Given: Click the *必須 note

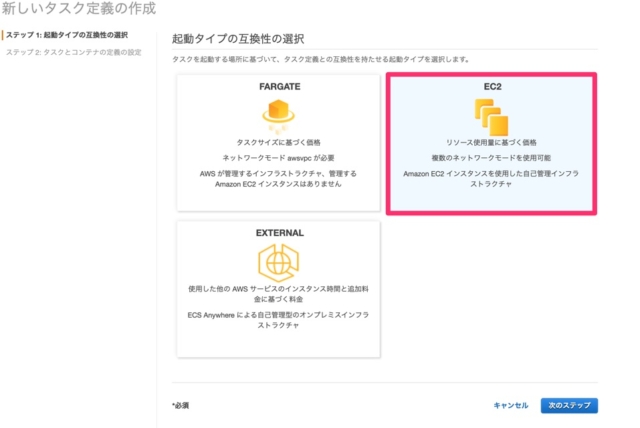Looking at the screenshot, I should point(180,406).
